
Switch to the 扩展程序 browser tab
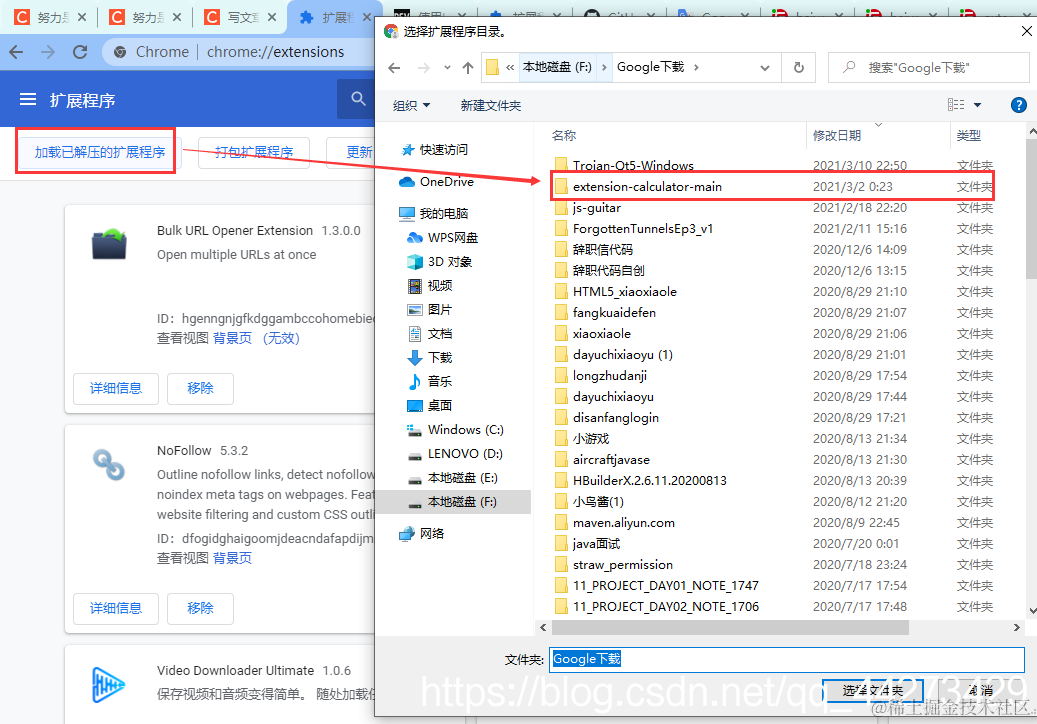tap(334, 17)
